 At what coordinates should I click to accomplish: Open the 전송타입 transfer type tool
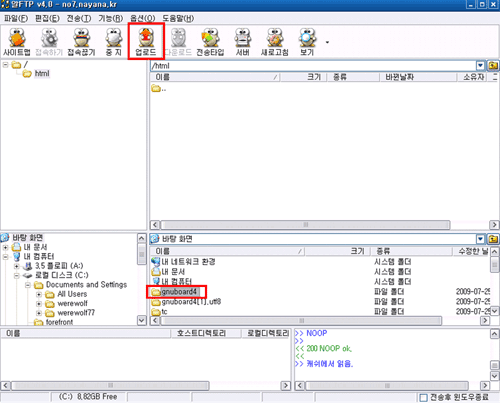pos(210,42)
